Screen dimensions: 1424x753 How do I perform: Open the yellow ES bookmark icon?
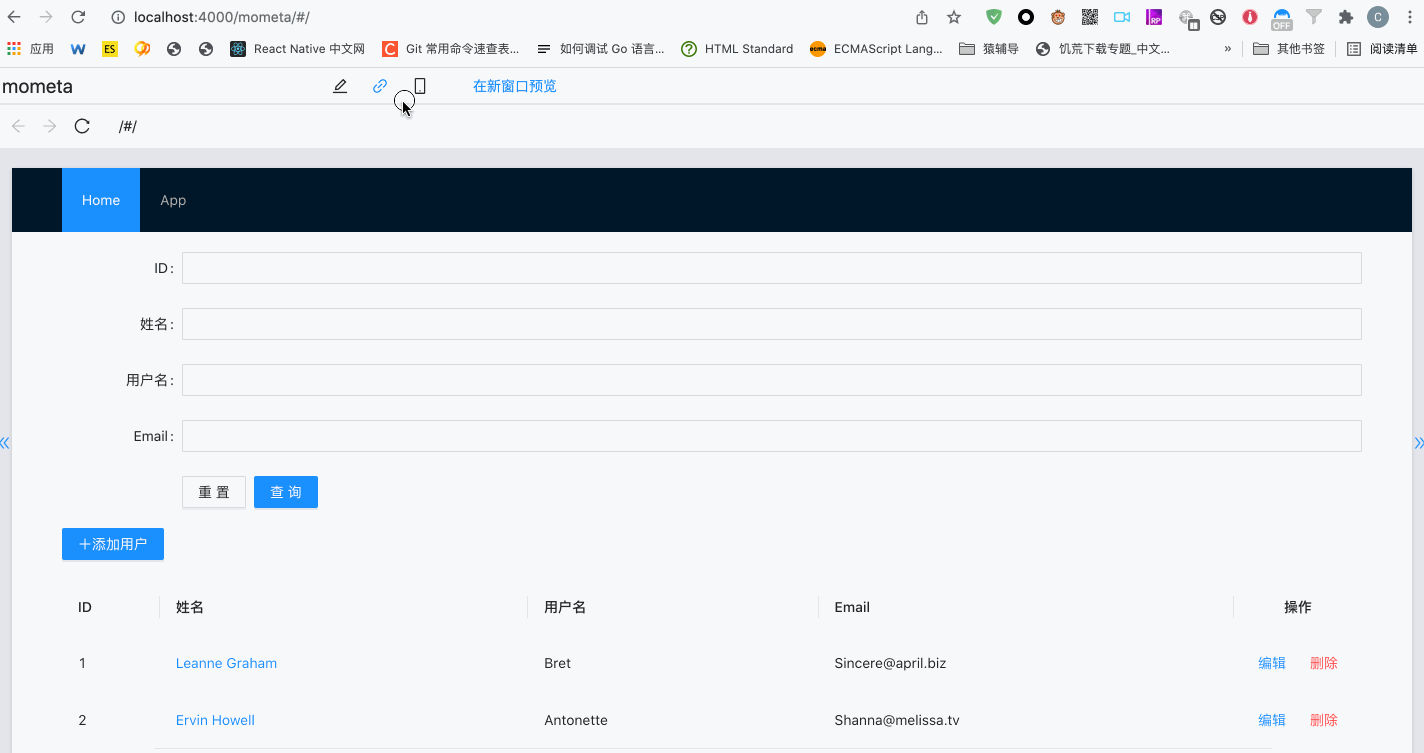click(110, 48)
